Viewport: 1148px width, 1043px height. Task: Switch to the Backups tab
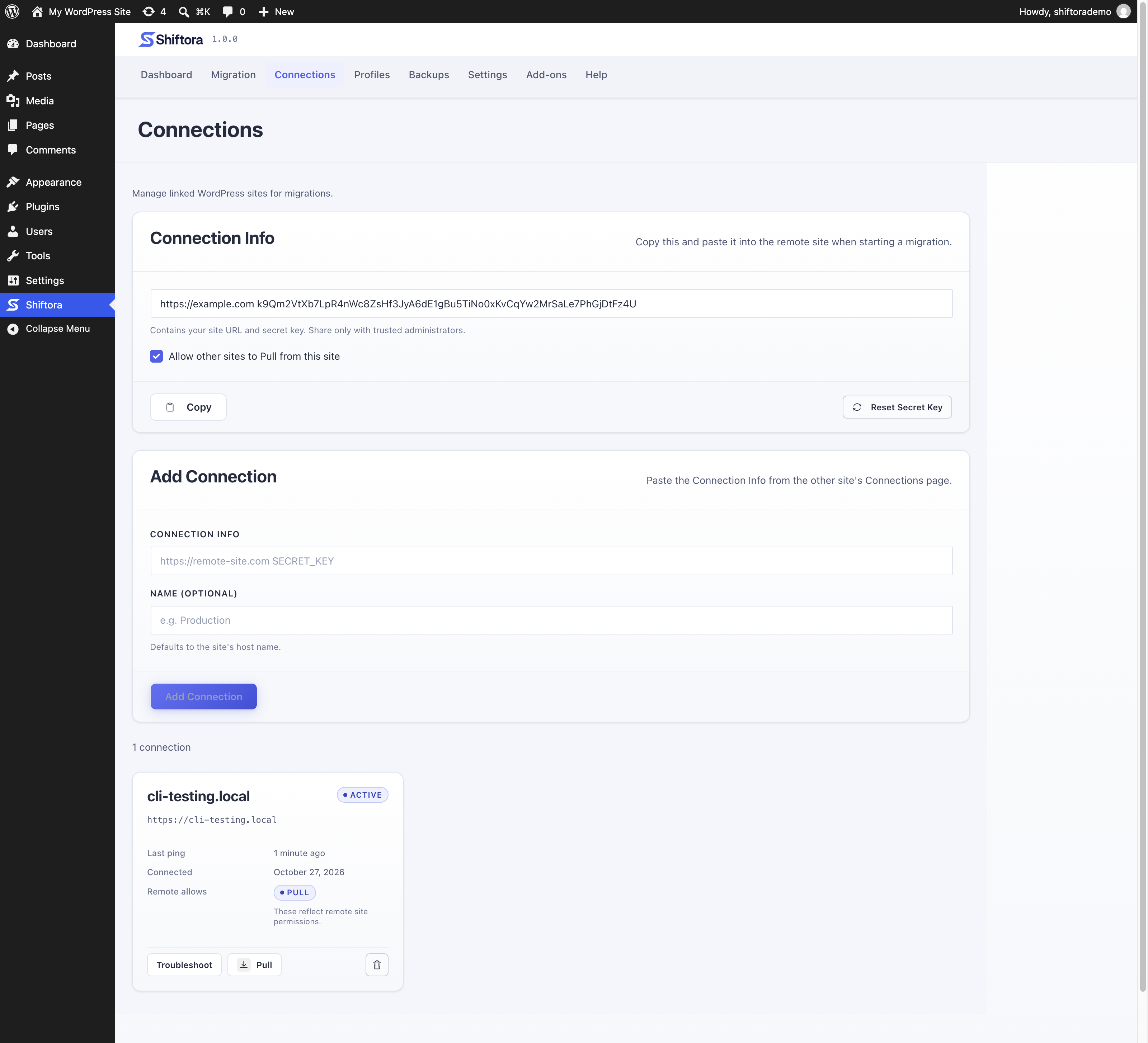point(429,75)
